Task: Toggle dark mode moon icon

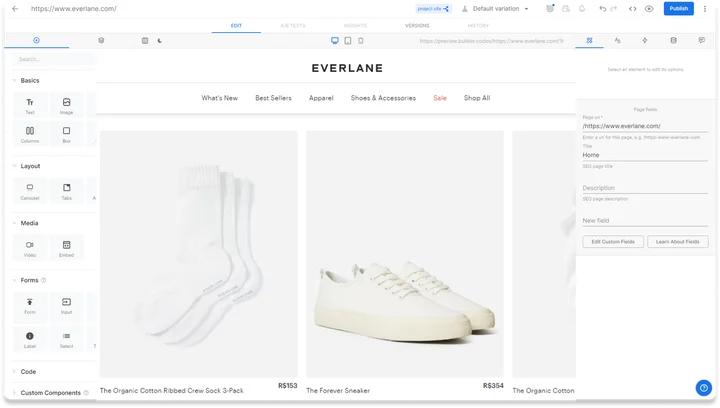Action: [x=160, y=40]
